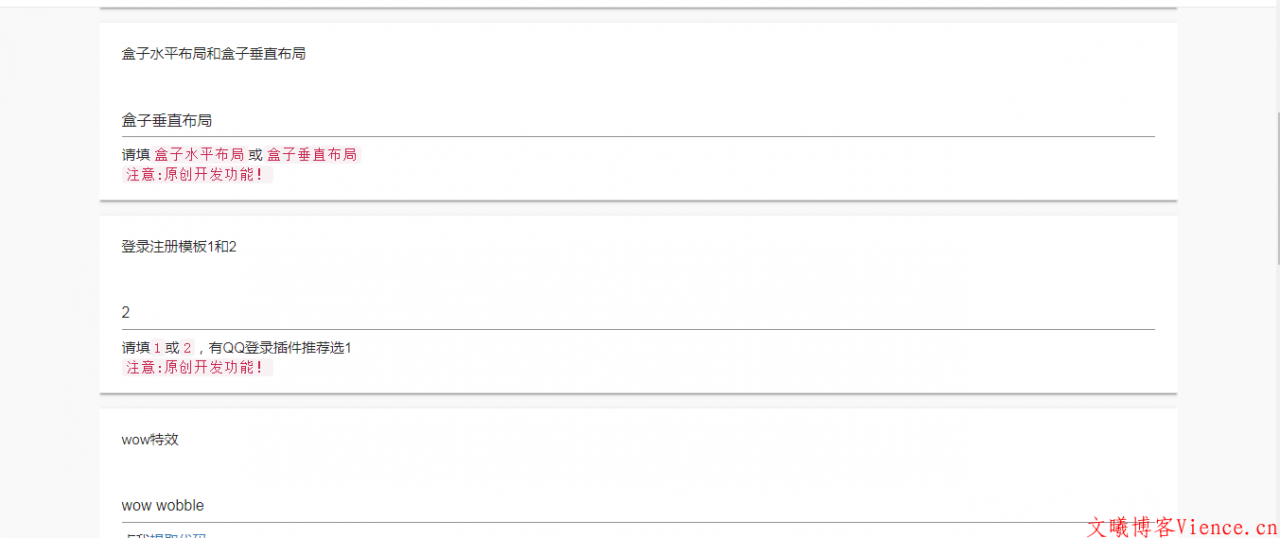Click the 注意:原创开发功能! note under box layout
Viewport: 1280px width, 538px height.
196,175
